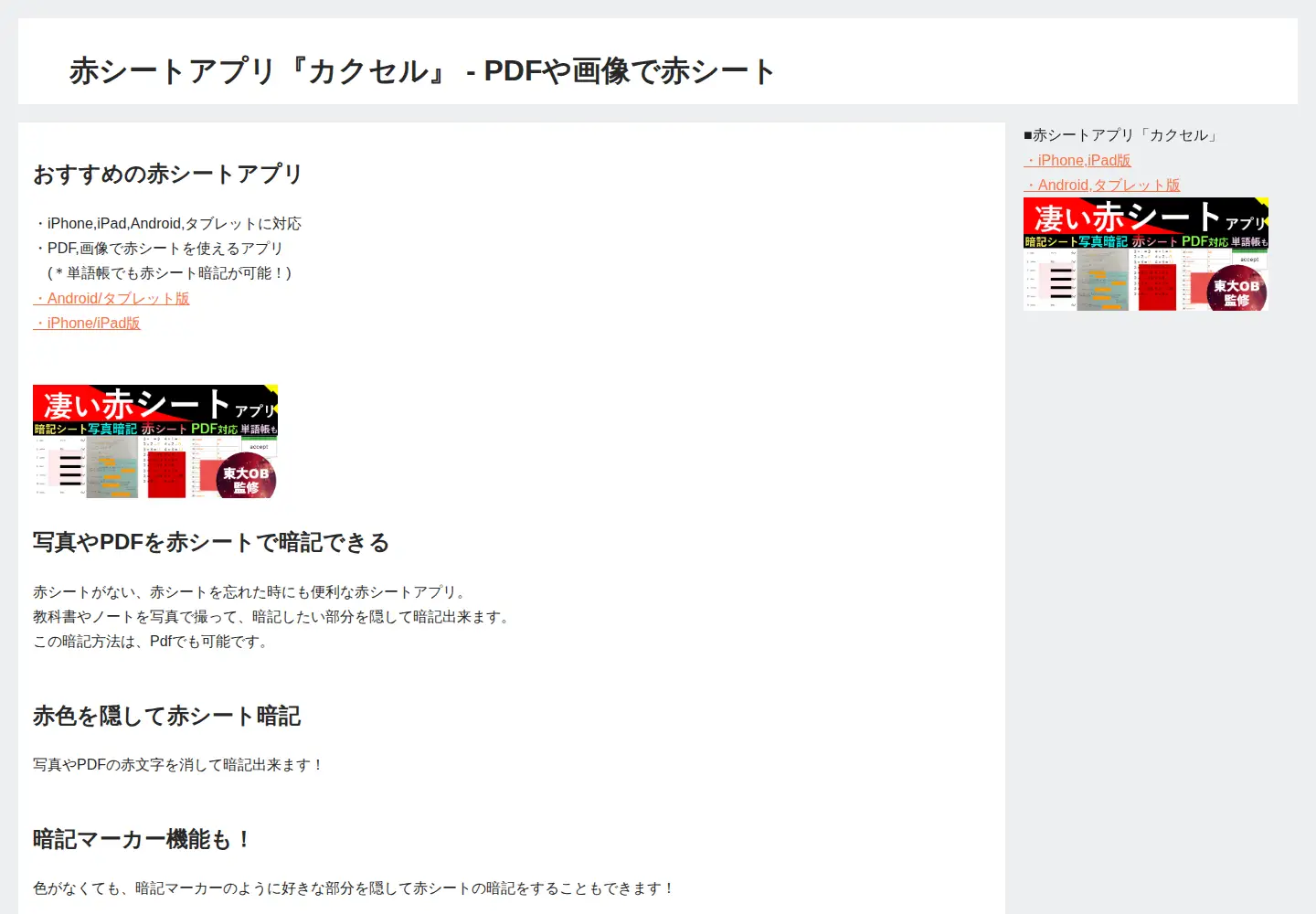Click the sentence この暗記方法は、Pdfでも可能です。
The height and width of the screenshot is (914, 1316).
154,642
